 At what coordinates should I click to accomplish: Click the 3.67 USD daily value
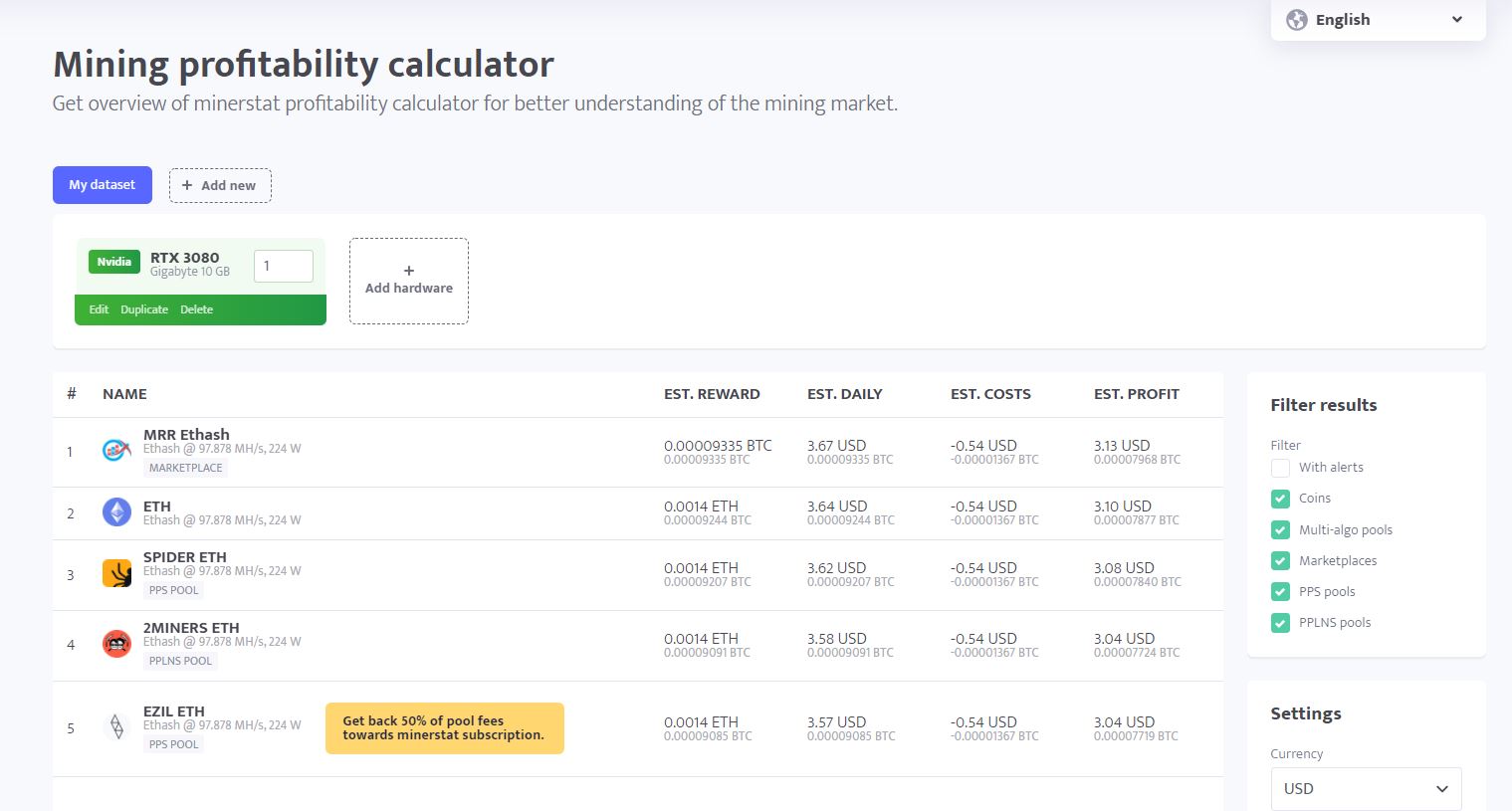[837, 446]
